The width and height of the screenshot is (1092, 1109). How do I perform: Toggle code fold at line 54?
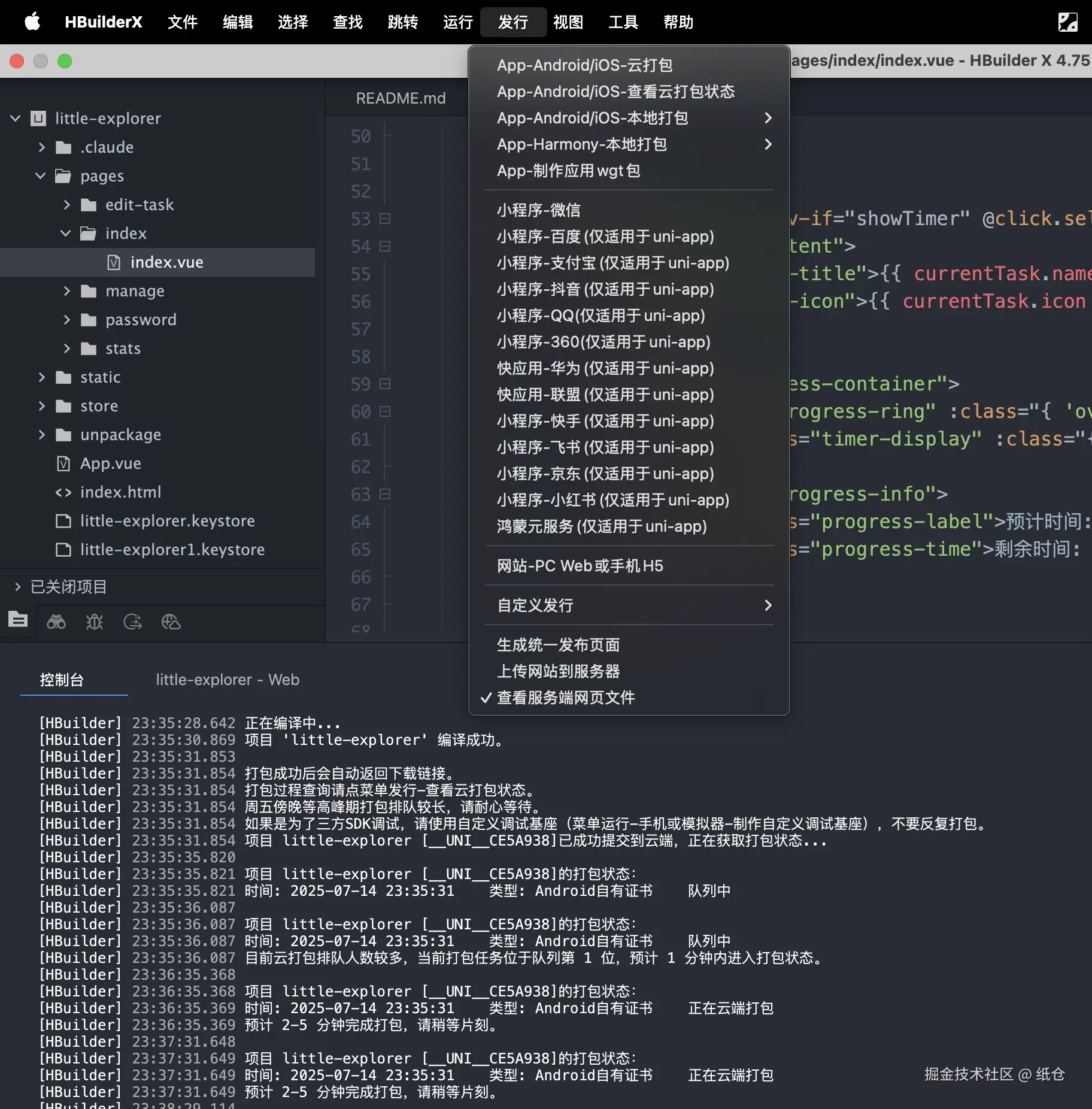pos(385,246)
